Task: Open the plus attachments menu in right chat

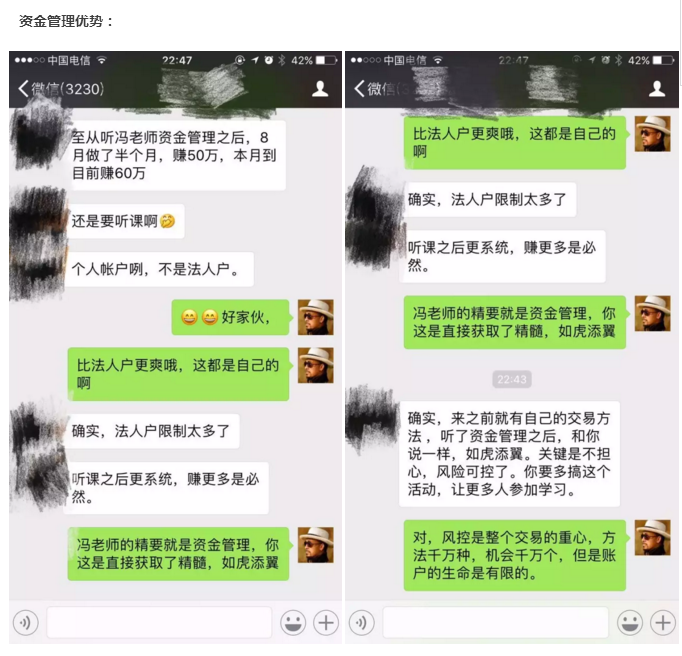Action: [x=663, y=623]
